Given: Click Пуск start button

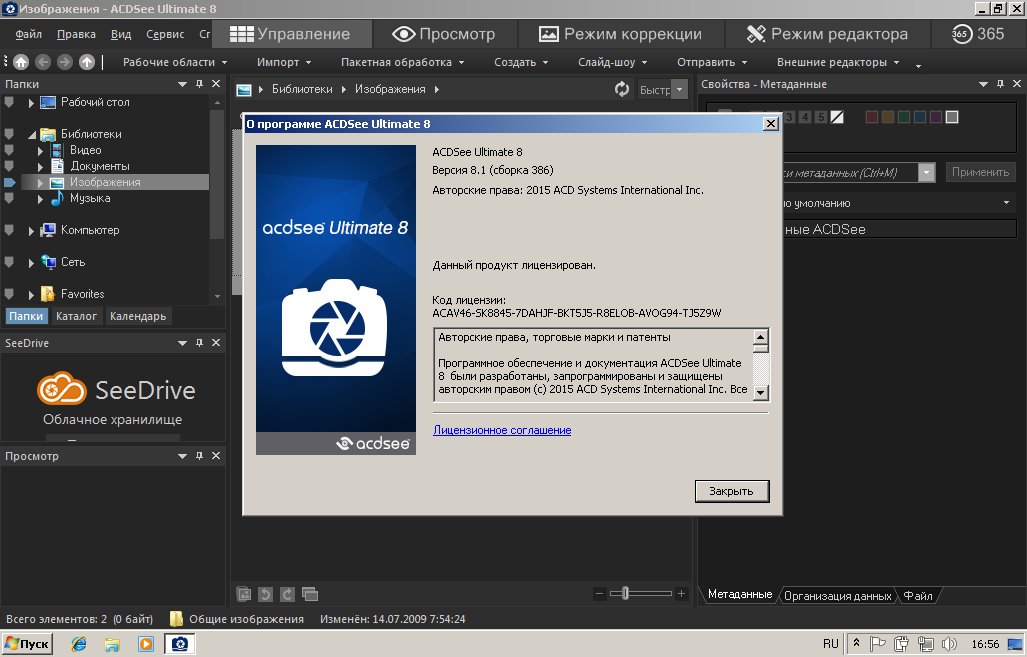Looking at the screenshot, I should click(26, 644).
